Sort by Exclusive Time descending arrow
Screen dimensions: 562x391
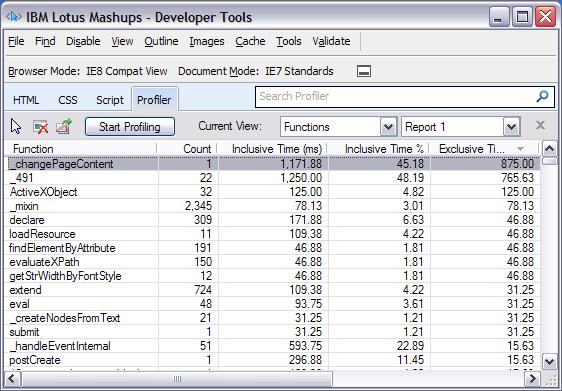[520, 149]
